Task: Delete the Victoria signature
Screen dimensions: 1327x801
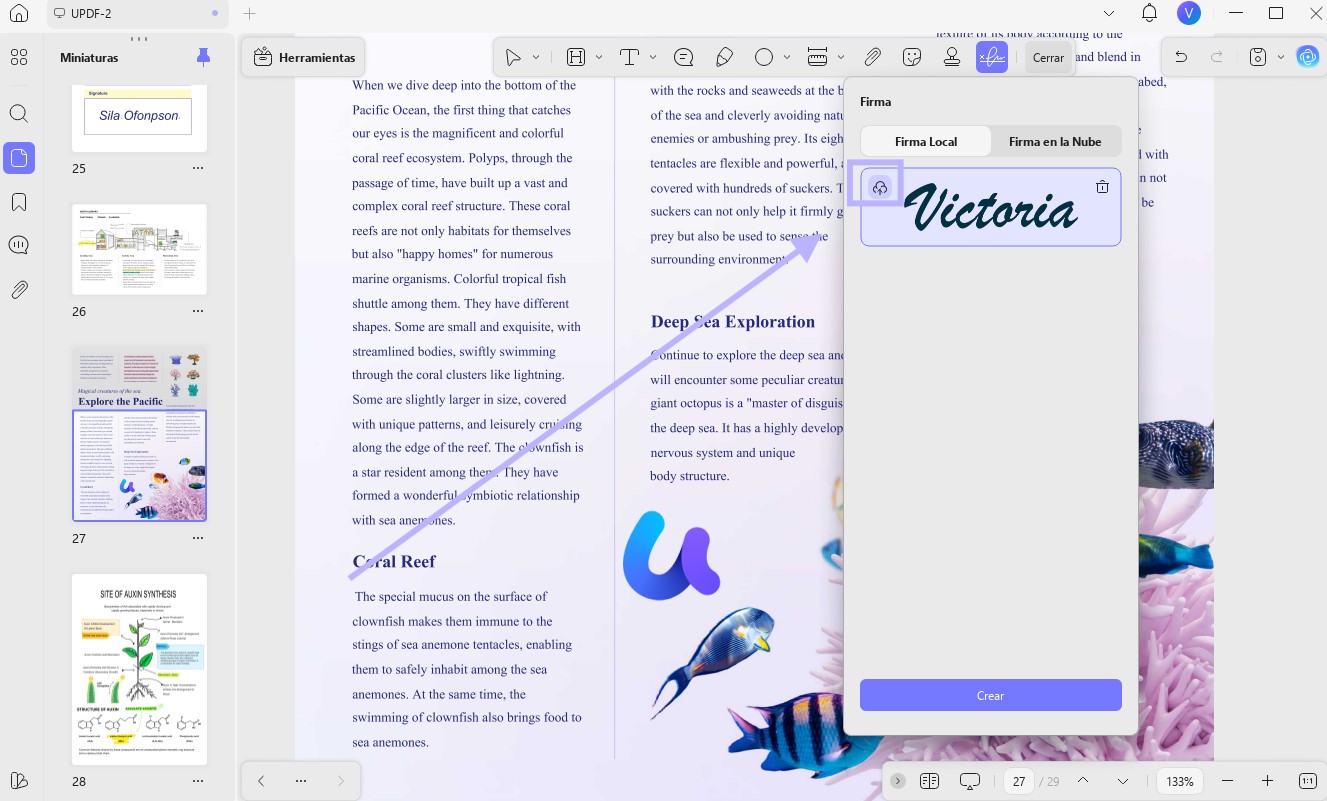Action: pyautogui.click(x=1102, y=187)
